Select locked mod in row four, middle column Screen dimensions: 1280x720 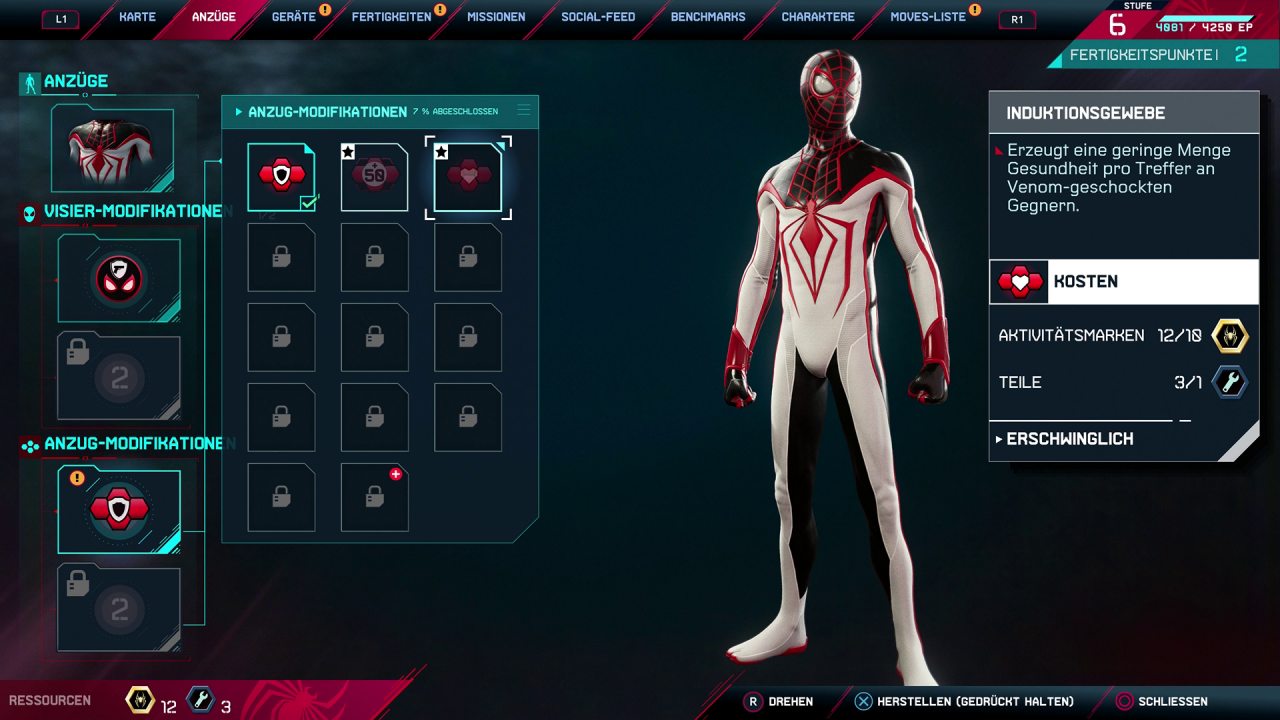point(374,417)
